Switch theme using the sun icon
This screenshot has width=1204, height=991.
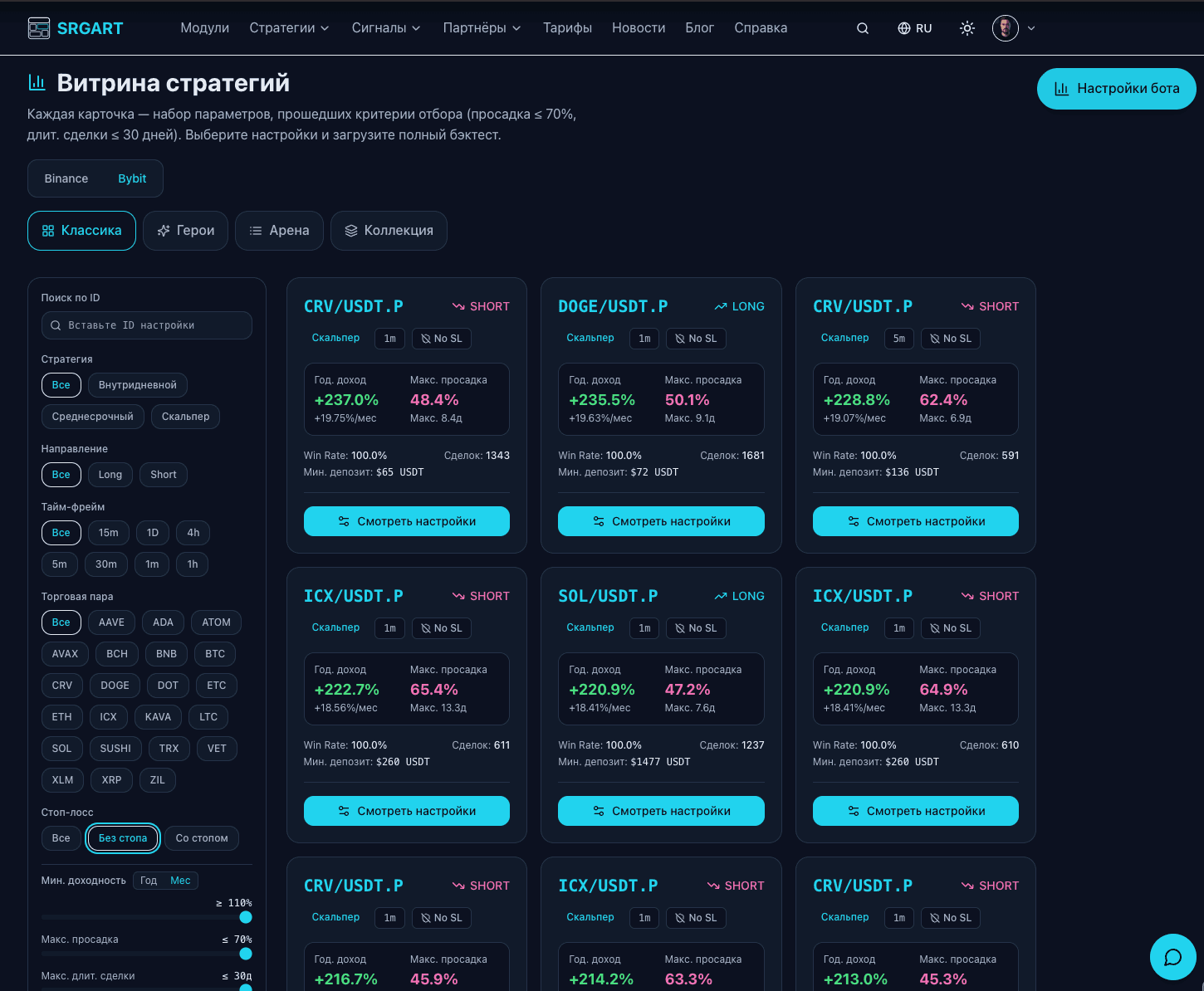coord(967,27)
